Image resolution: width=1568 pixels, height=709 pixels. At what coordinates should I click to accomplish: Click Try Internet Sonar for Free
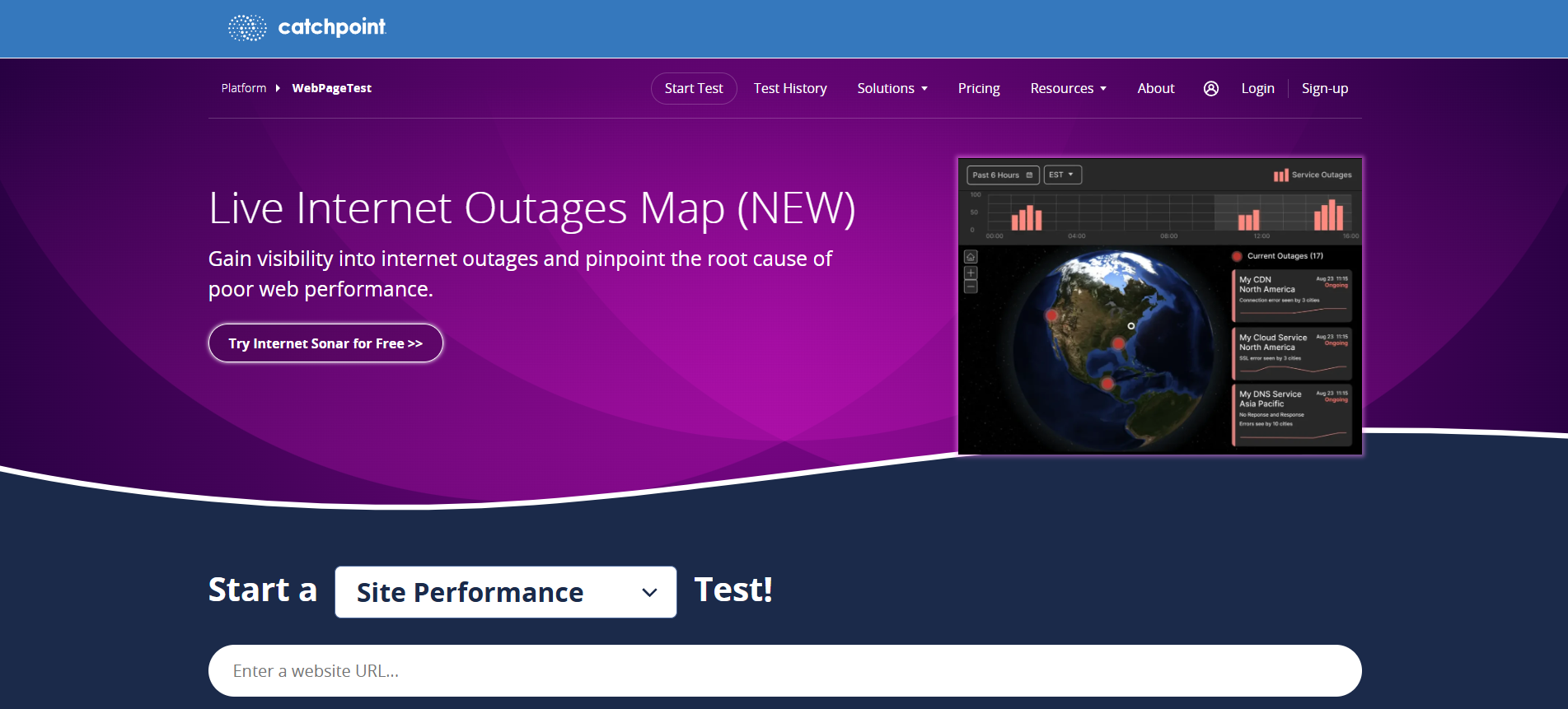click(325, 343)
